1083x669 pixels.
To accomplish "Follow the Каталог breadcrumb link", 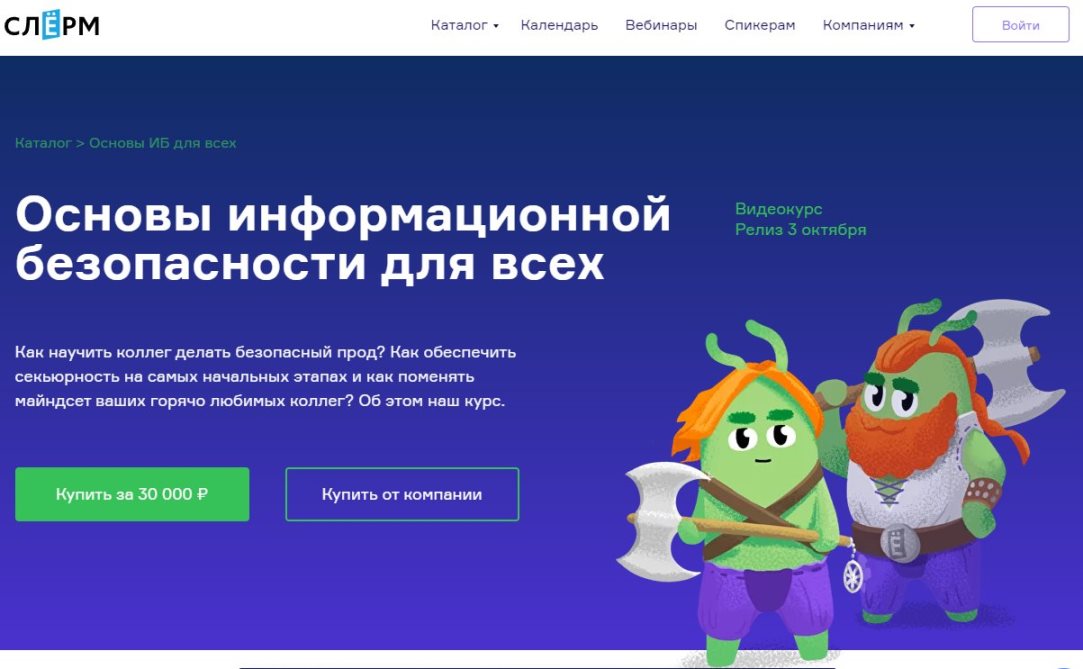I will (43, 143).
